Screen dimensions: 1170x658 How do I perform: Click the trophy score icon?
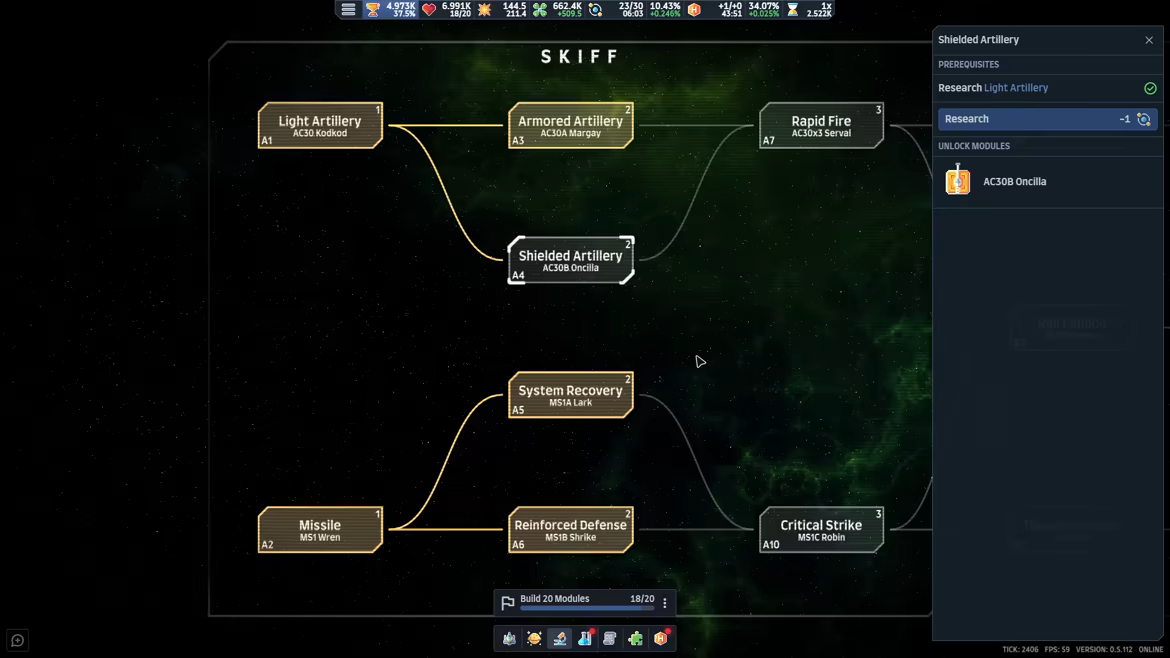(x=373, y=10)
